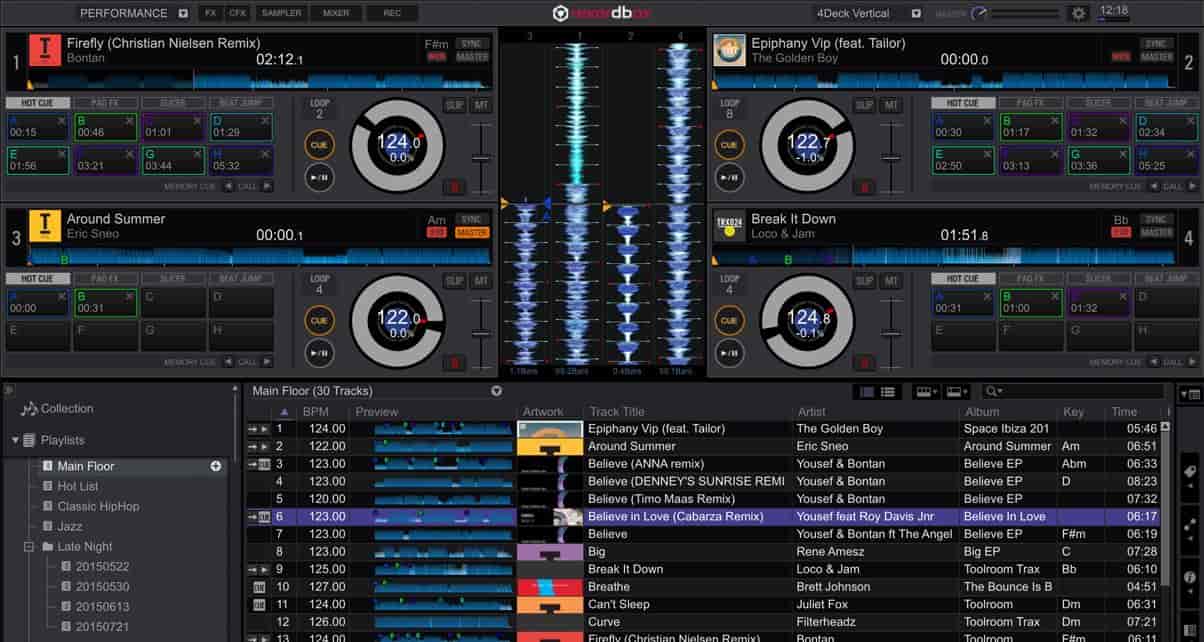Click the related tracks icon in sidebar
Screen dimensions: 1204x642
pos(1190,524)
